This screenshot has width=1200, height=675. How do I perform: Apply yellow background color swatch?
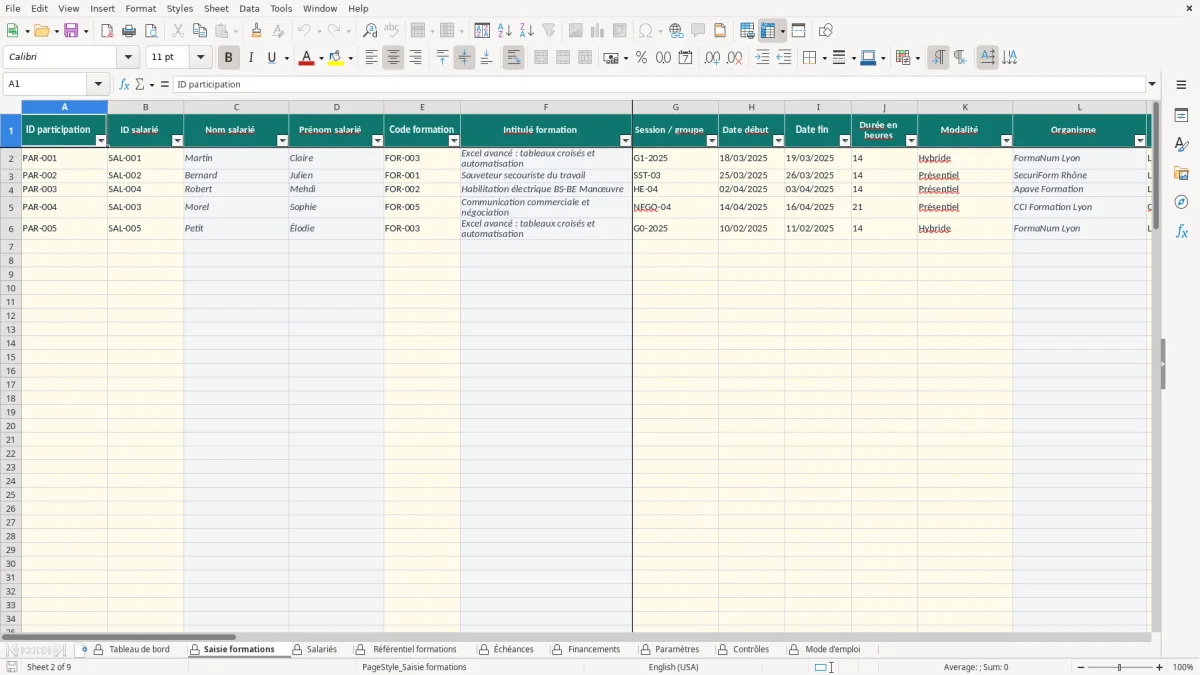[x=335, y=58]
